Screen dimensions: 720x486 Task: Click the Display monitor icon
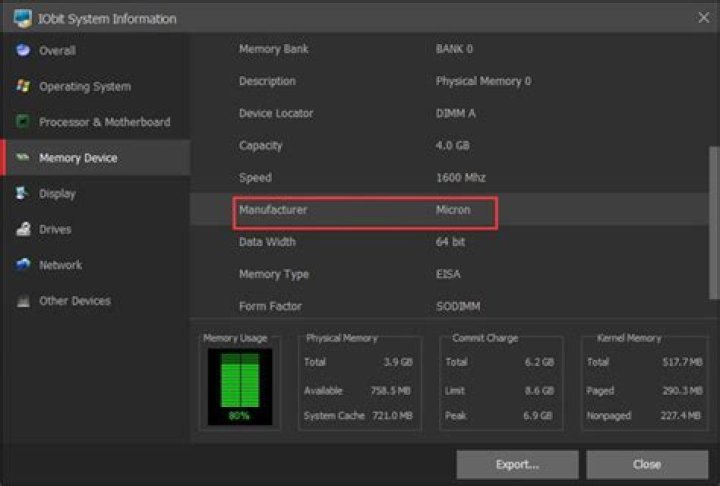[x=22, y=193]
